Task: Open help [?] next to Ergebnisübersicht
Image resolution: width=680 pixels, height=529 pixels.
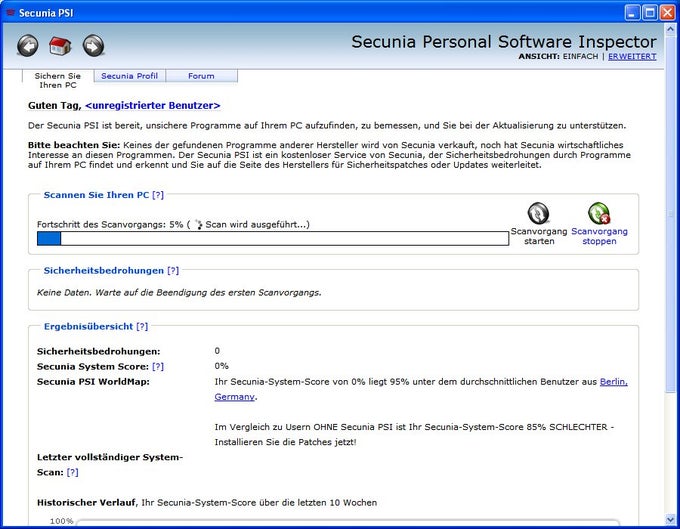Action: click(142, 326)
